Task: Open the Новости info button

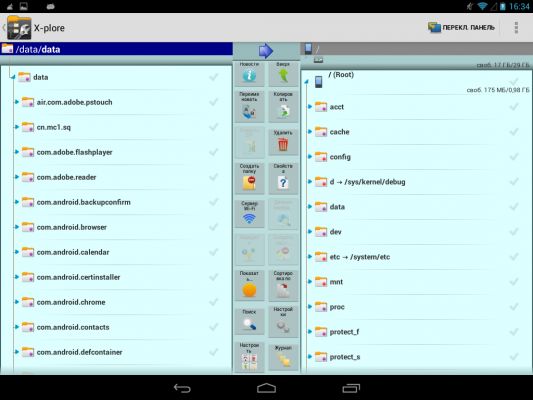Action: (x=249, y=73)
